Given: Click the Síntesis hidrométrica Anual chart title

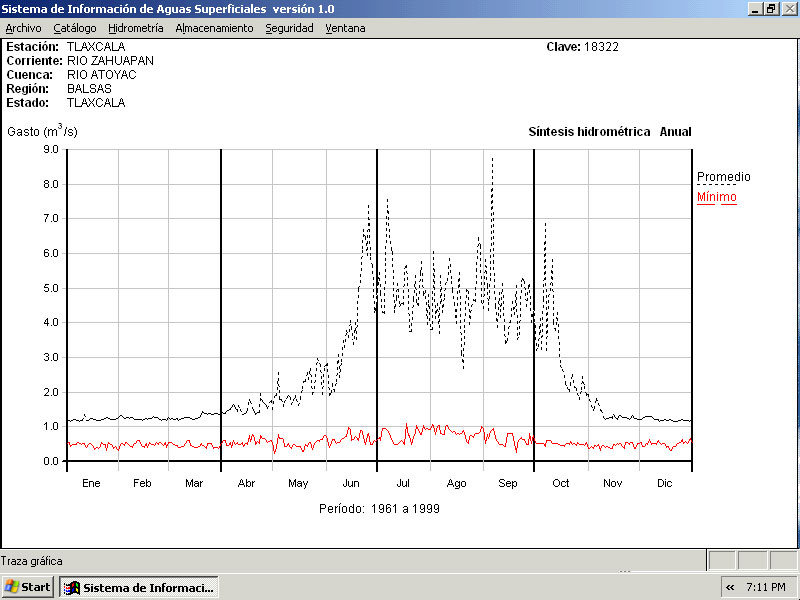Looking at the screenshot, I should click(x=609, y=132).
